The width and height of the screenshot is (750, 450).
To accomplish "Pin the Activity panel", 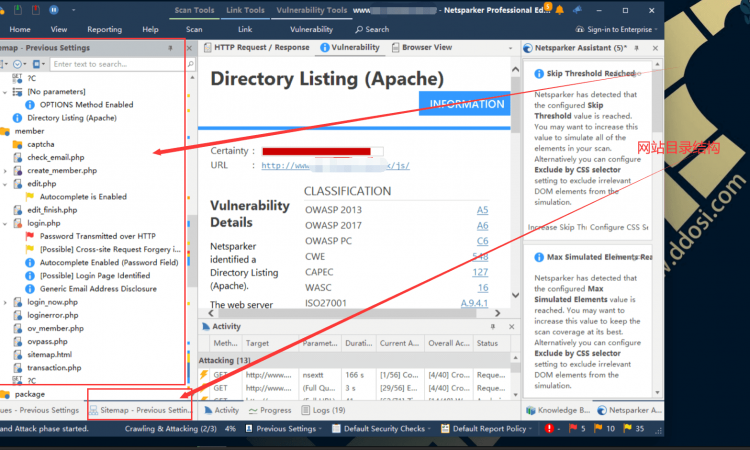I will click(x=493, y=327).
